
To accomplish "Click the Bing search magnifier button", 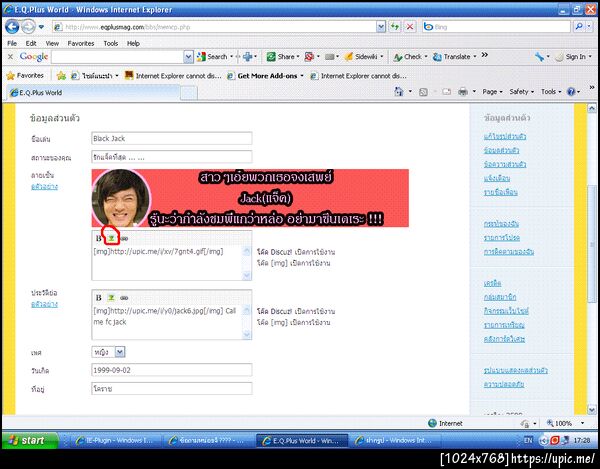I will click(579, 26).
